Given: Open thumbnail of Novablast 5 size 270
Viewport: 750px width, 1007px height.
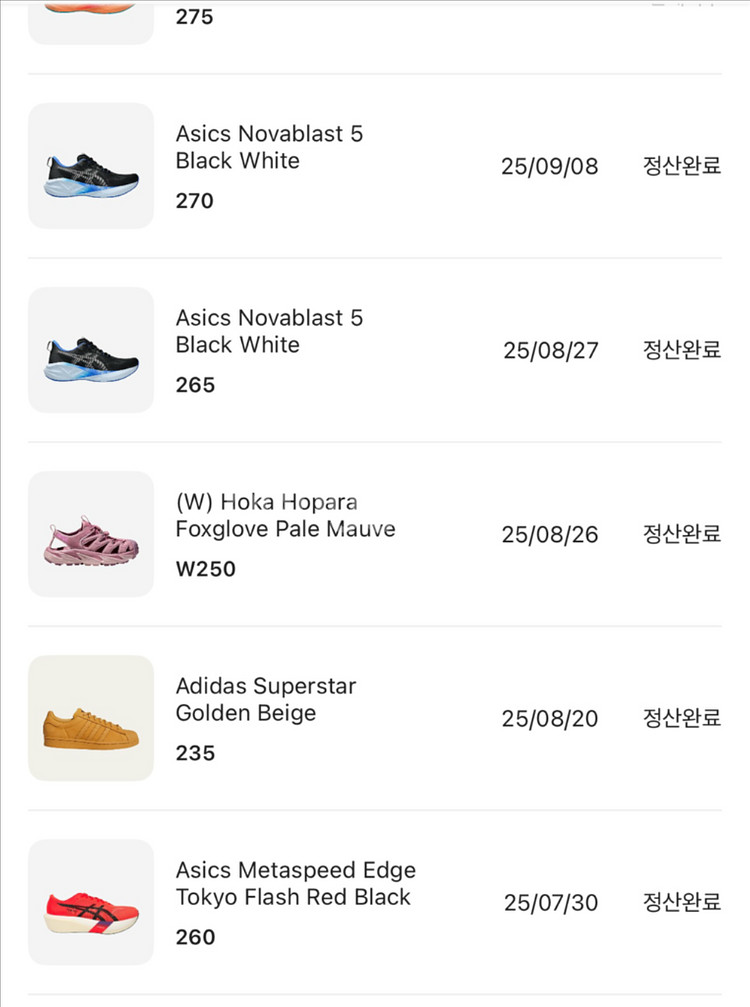Looking at the screenshot, I should [x=91, y=166].
